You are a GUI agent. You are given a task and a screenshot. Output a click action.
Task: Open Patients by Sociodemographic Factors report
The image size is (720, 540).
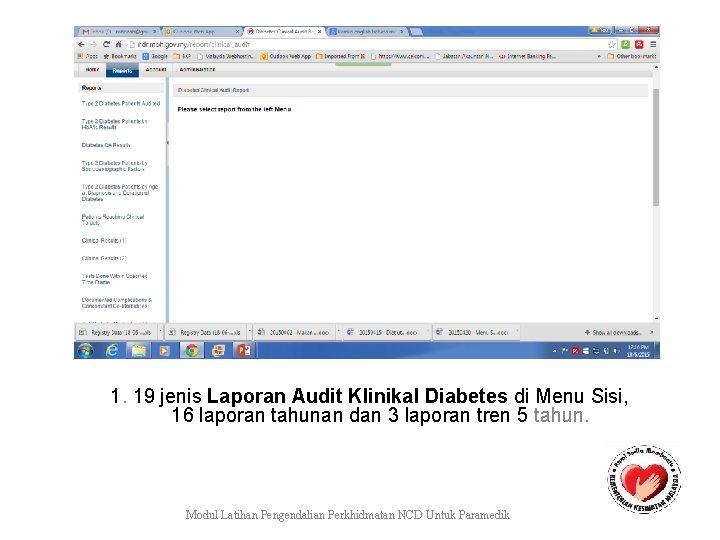(114, 166)
